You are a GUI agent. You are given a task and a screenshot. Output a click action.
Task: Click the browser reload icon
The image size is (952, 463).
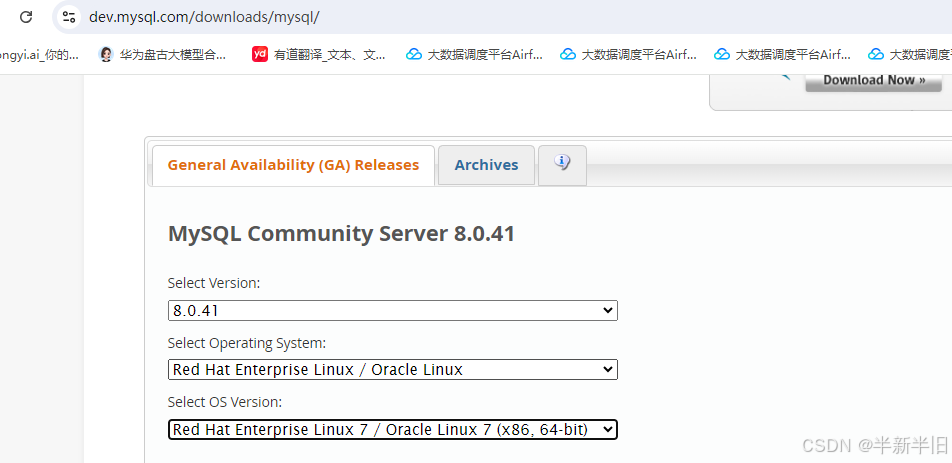click(26, 17)
